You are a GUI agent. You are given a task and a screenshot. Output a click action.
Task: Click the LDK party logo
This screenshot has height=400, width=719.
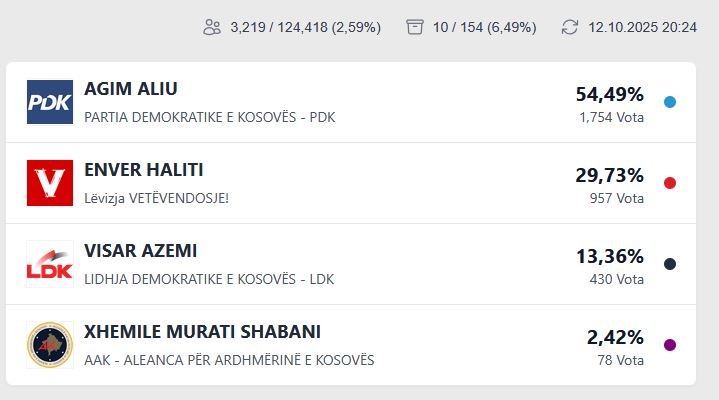(50, 264)
